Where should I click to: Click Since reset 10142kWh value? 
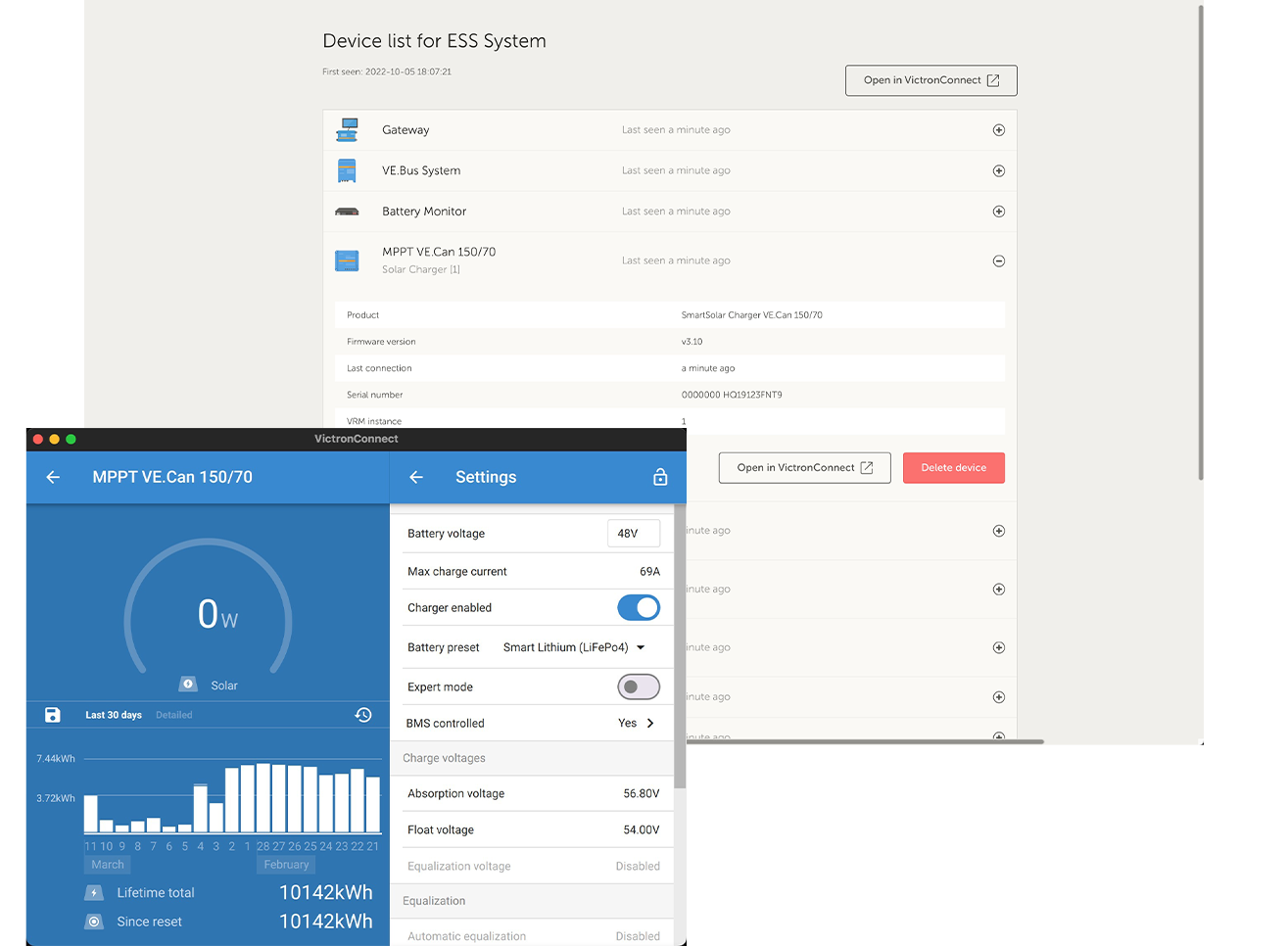point(326,922)
